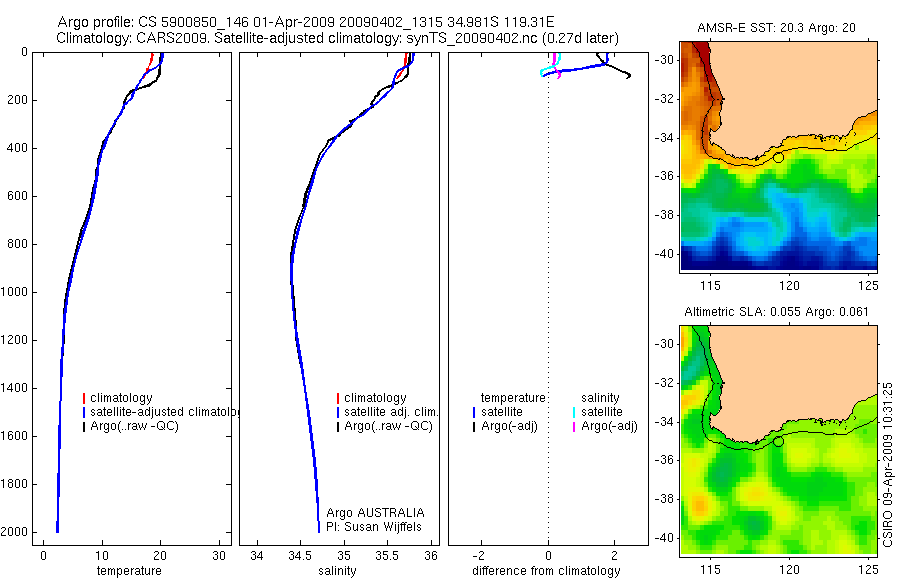The height and width of the screenshot is (580, 900).
Task: Click the salinity axis tick '35.5'
Action: point(386,556)
